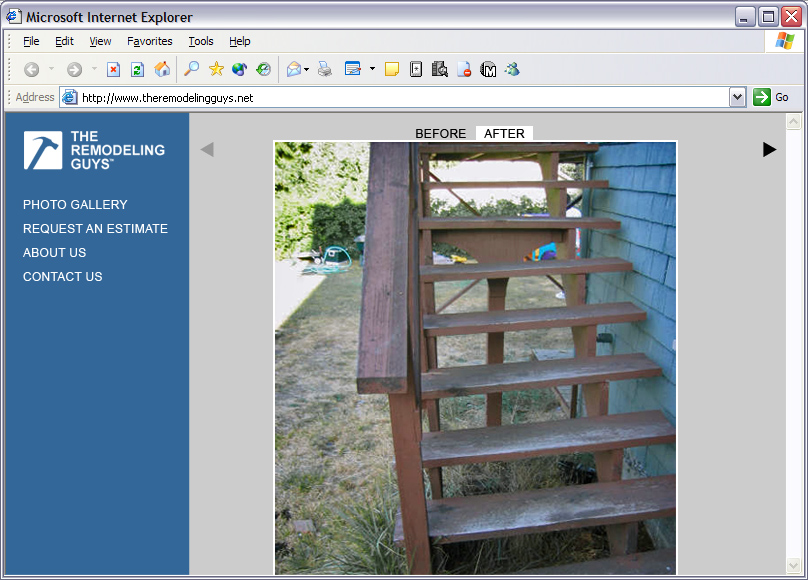Screen dimensions: 808x580
Task: Click in the address URL field
Action: click(400, 98)
